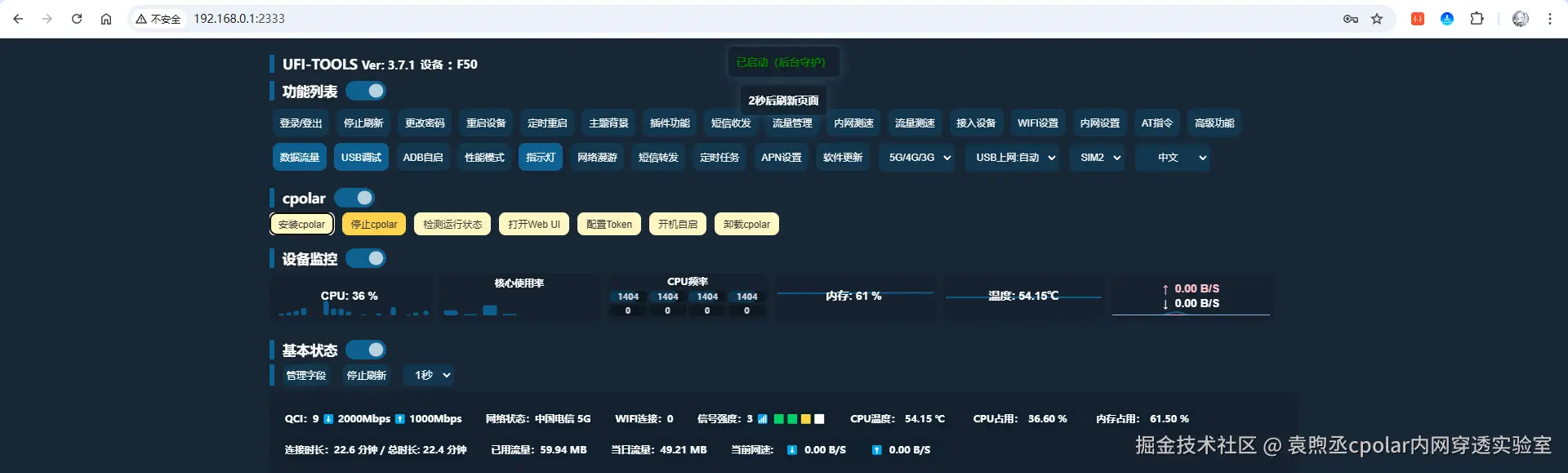
Task: Switch off the 指示灯 indicator light
Action: (540, 157)
